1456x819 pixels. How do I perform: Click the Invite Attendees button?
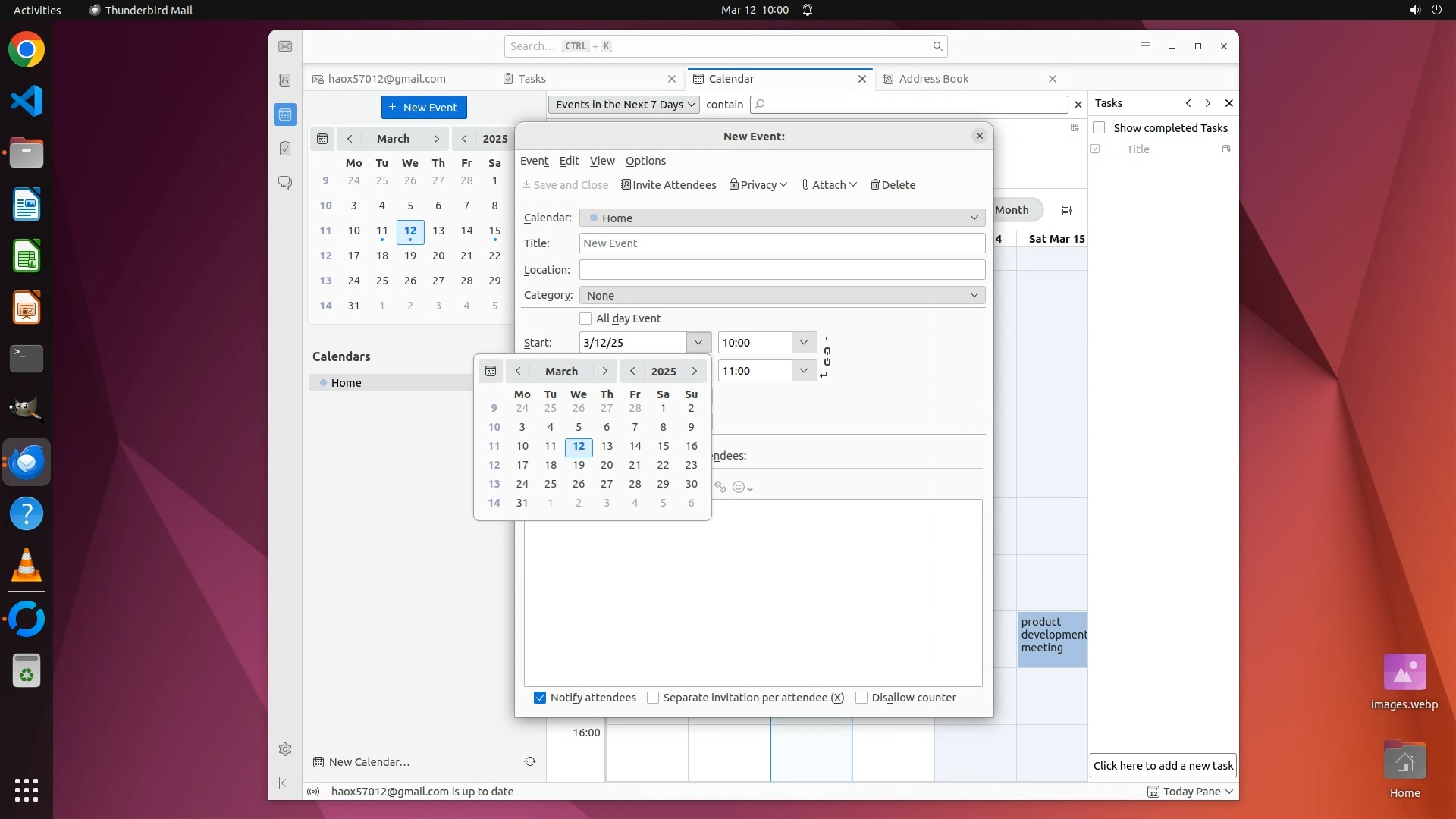669,185
